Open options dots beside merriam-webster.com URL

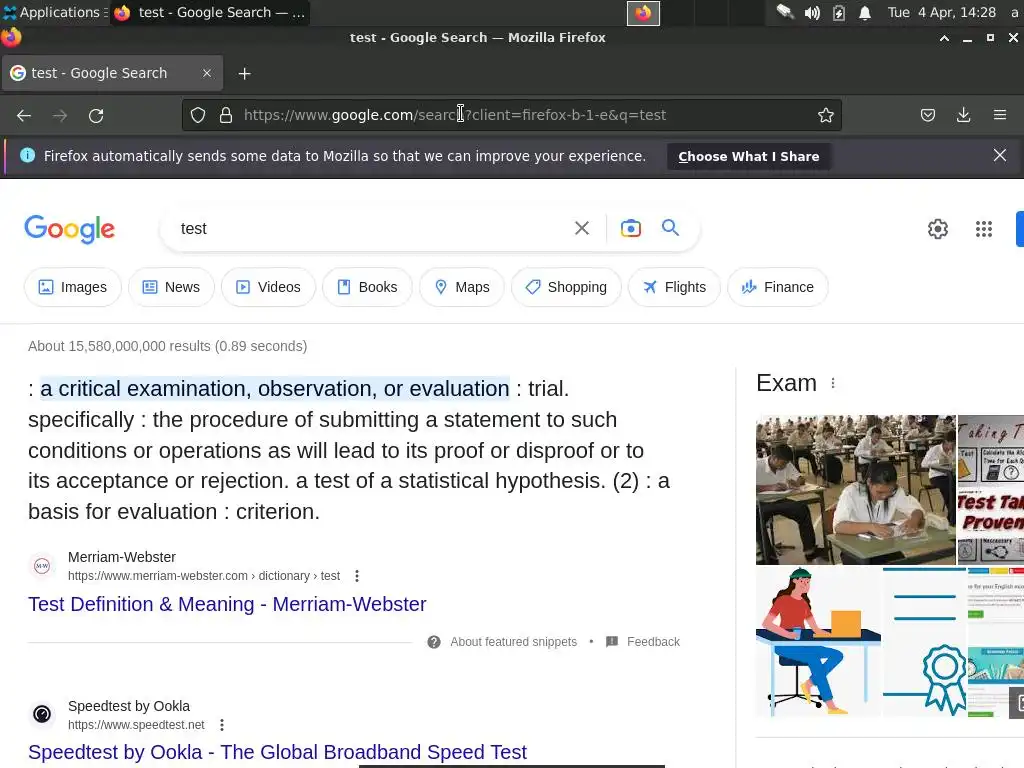click(357, 576)
